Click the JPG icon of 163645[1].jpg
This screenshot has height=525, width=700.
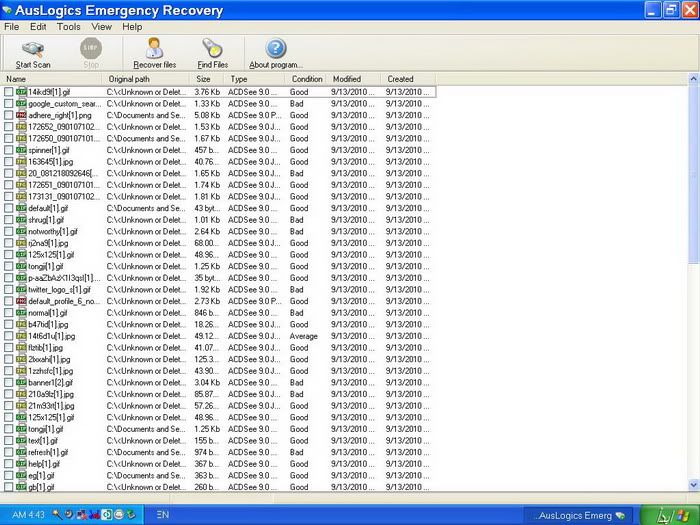(21, 162)
